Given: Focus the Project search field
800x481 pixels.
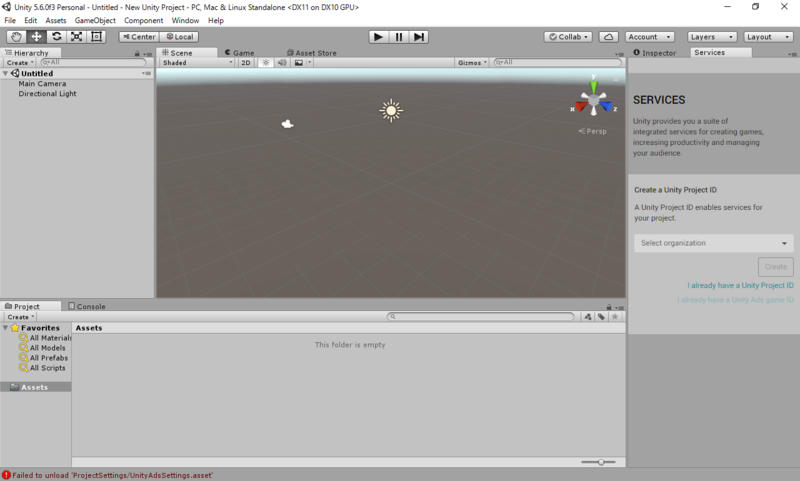Looking at the screenshot, I should pos(480,317).
